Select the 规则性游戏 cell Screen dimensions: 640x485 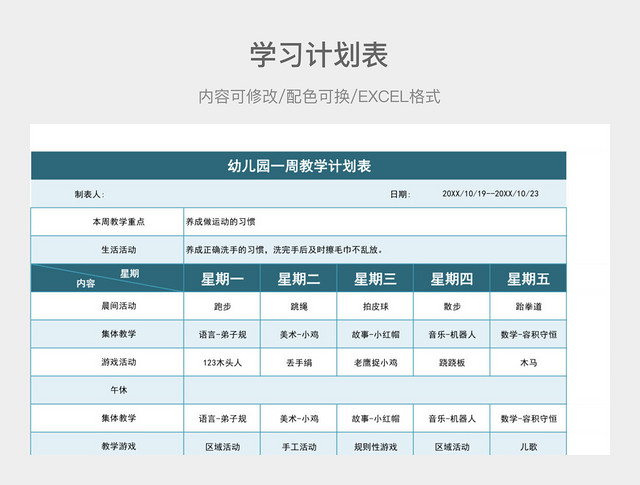[375, 444]
